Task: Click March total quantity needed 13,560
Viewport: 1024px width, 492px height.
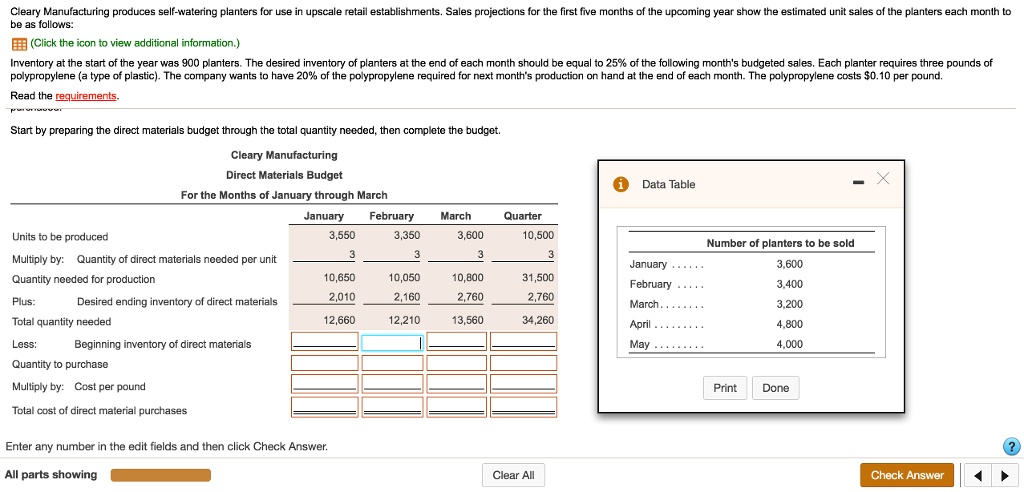Action: pyautogui.click(x=468, y=321)
